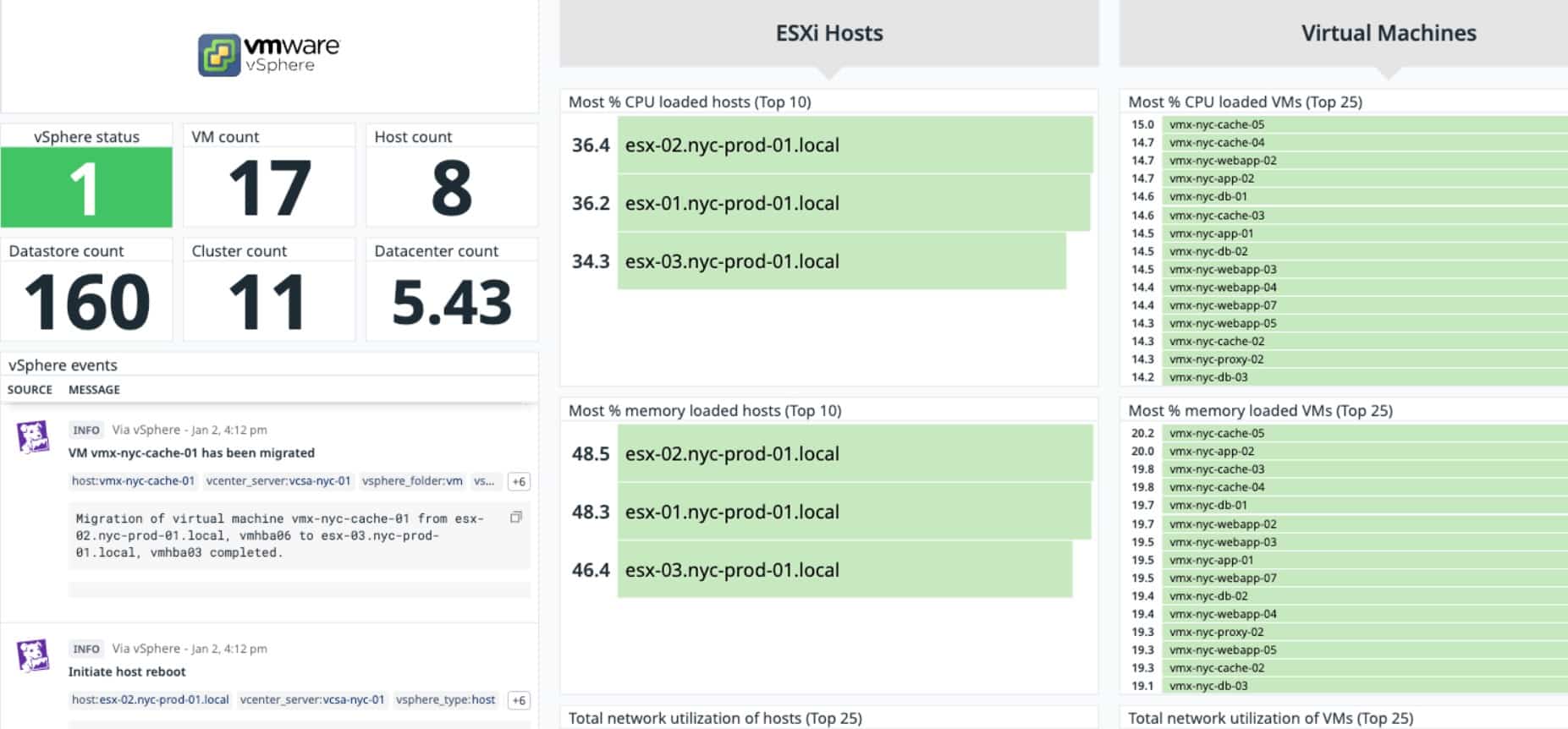Image resolution: width=1568 pixels, height=729 pixels.
Task: Open 'VM vmx-nyc-cache-01 has been migrated' event
Action: [191, 453]
